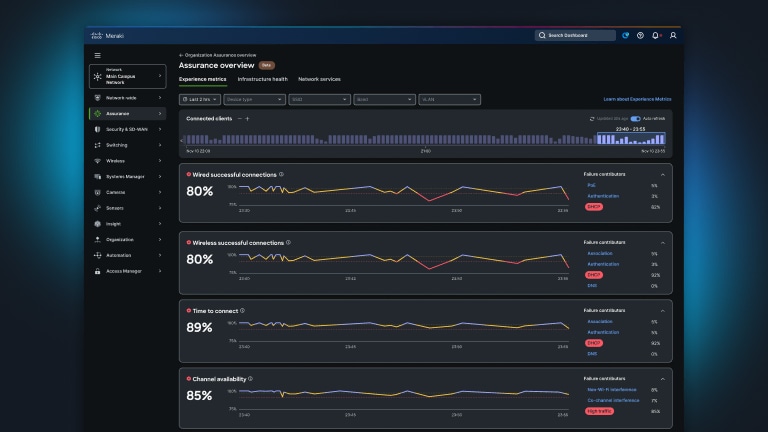768x432 pixels.
Task: Click info icon next to Wireless successful connections
Action: click(x=288, y=242)
